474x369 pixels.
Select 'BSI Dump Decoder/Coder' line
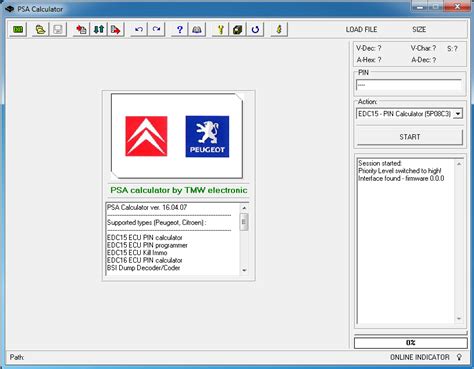point(144,268)
